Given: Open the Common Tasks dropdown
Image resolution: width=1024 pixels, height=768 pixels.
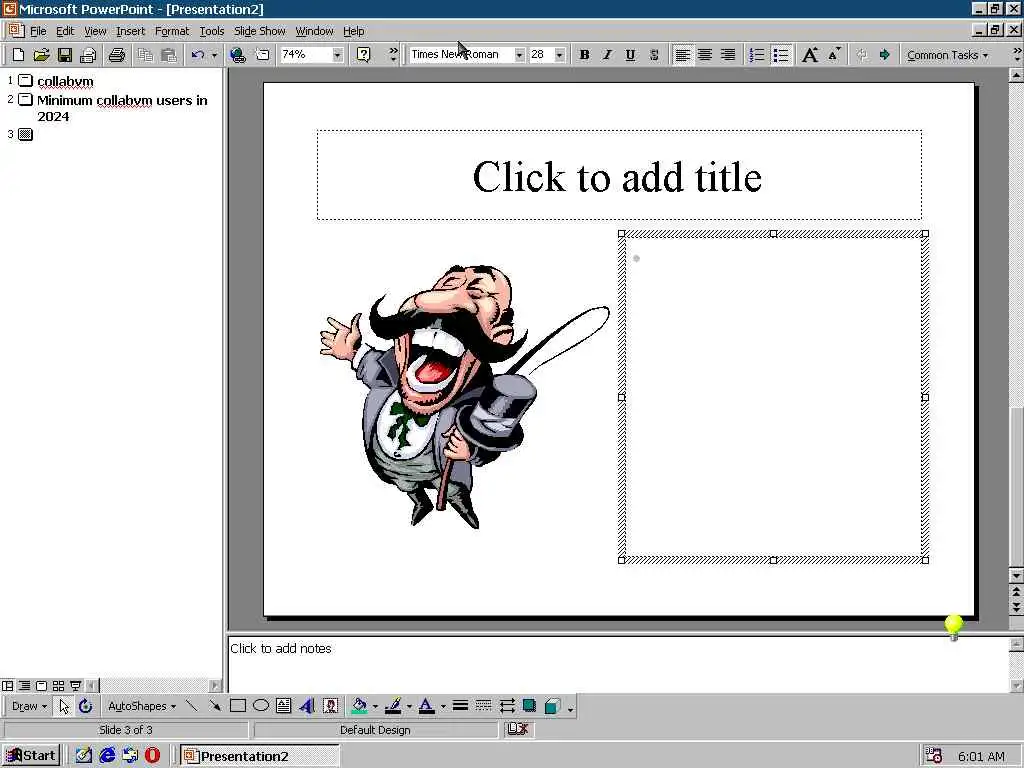Looking at the screenshot, I should (x=947, y=56).
